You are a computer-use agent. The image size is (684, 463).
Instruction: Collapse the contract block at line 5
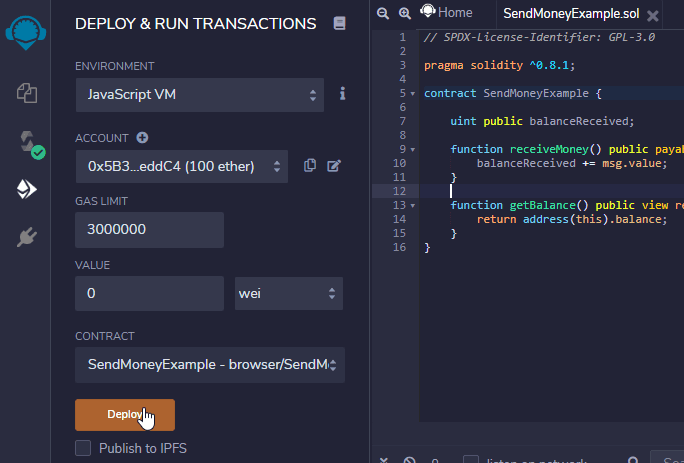pyautogui.click(x=413, y=94)
